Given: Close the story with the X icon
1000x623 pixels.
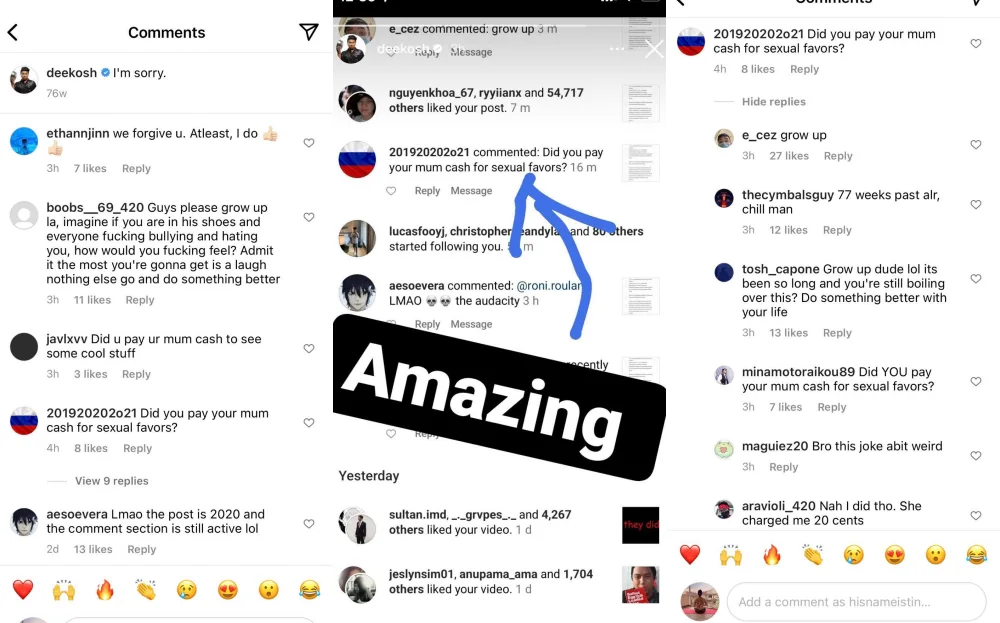Looking at the screenshot, I should (x=654, y=49).
